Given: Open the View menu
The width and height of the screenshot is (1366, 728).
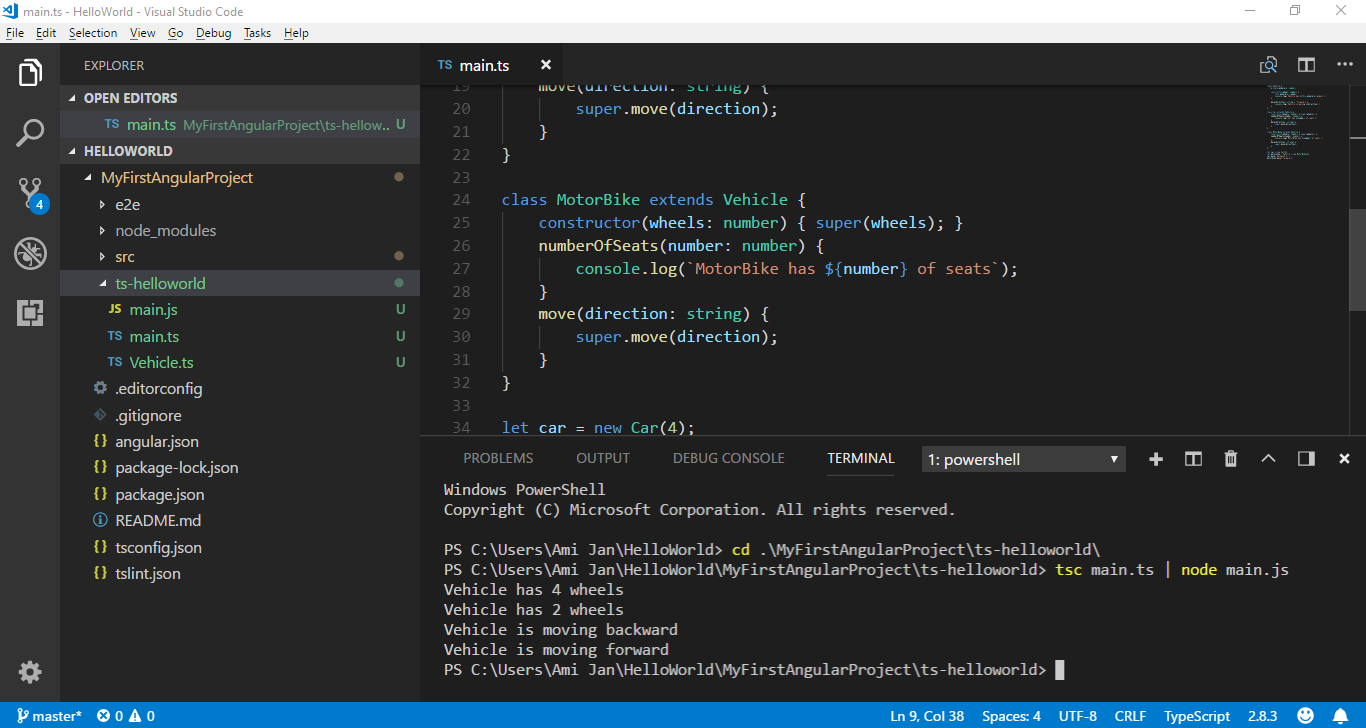Looking at the screenshot, I should pyautogui.click(x=143, y=33).
